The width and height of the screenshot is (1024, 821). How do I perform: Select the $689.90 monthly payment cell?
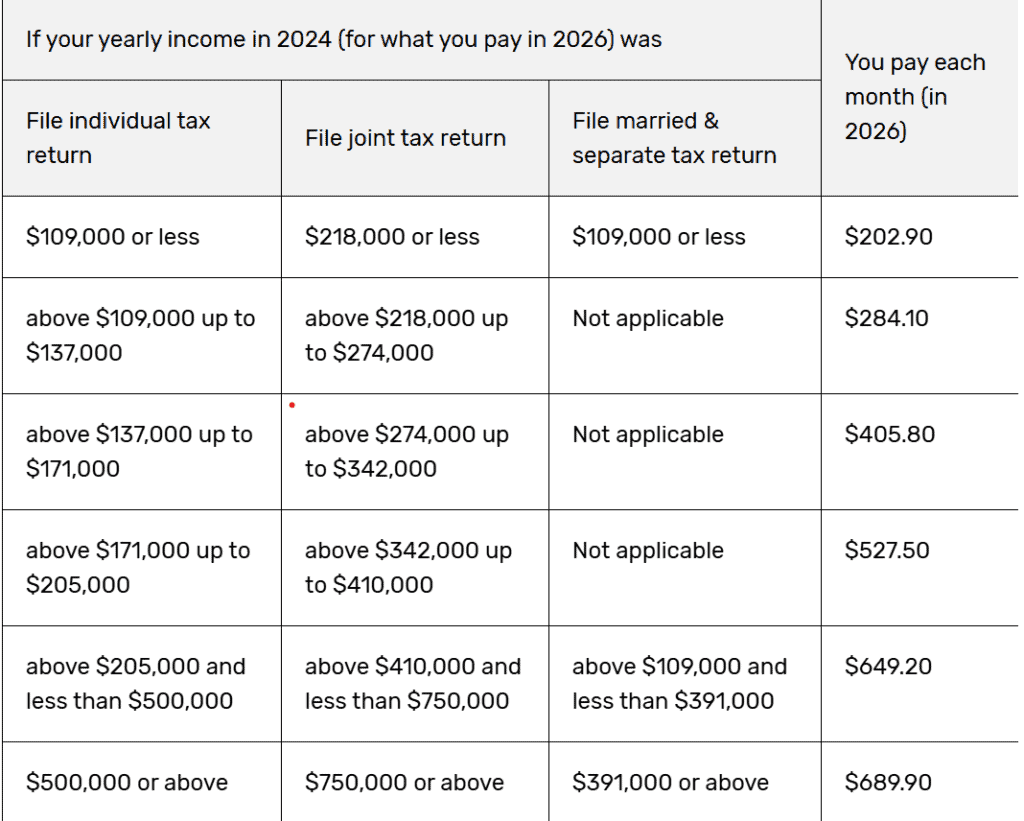888,782
